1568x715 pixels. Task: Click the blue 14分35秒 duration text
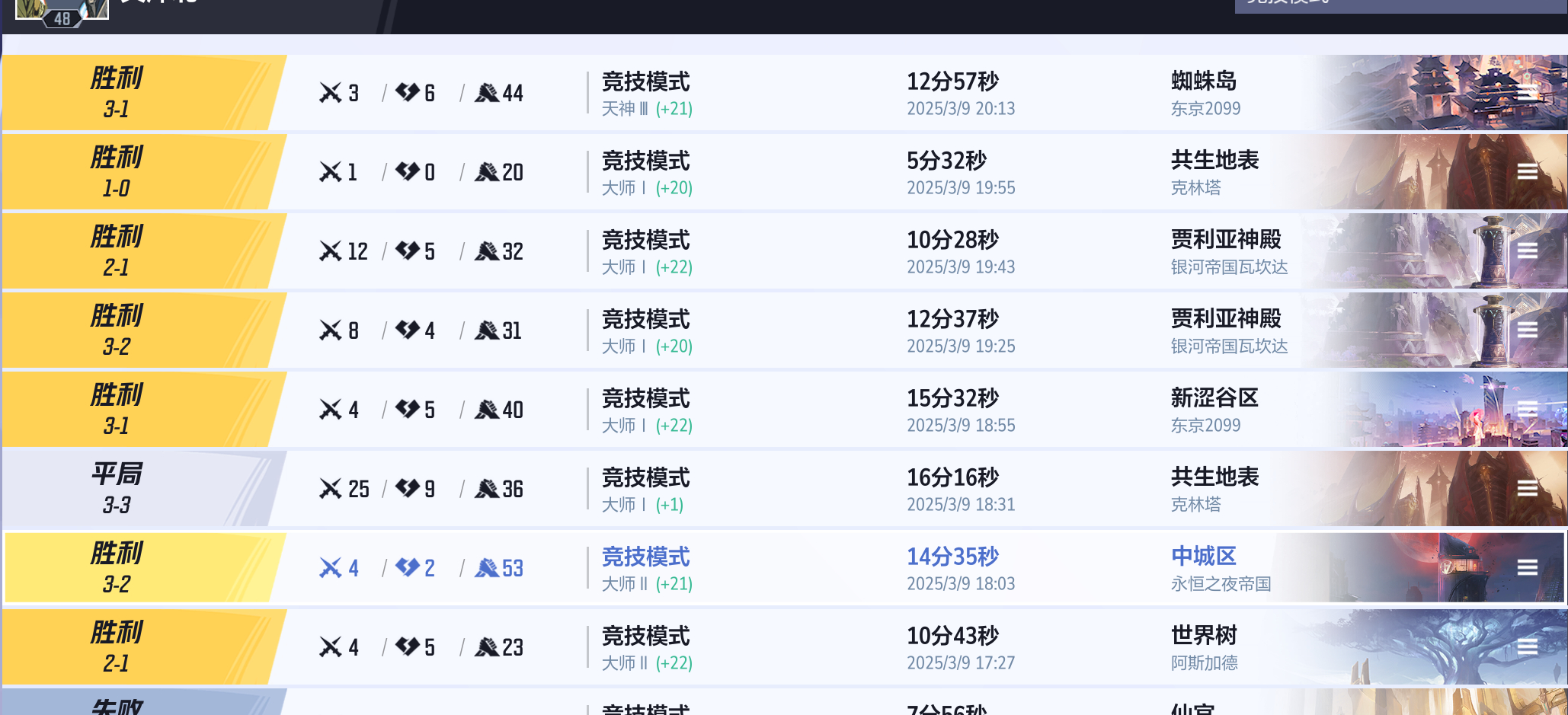(952, 556)
